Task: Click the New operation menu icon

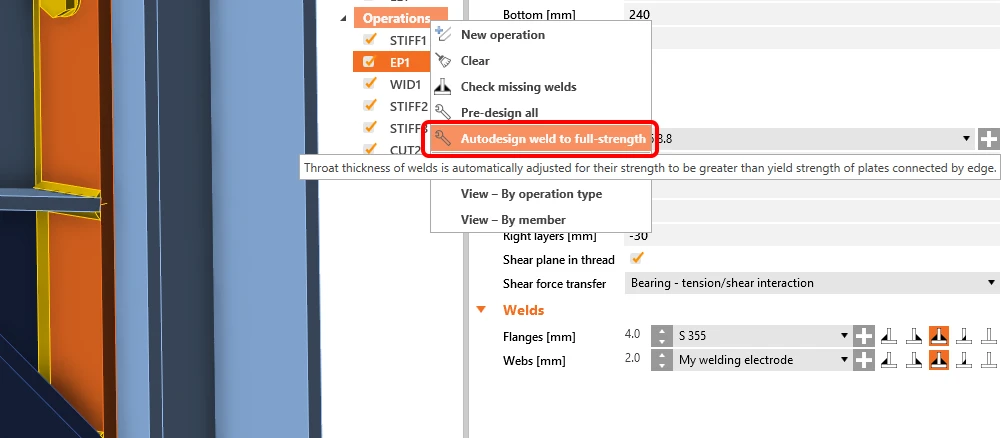Action: pyautogui.click(x=443, y=34)
